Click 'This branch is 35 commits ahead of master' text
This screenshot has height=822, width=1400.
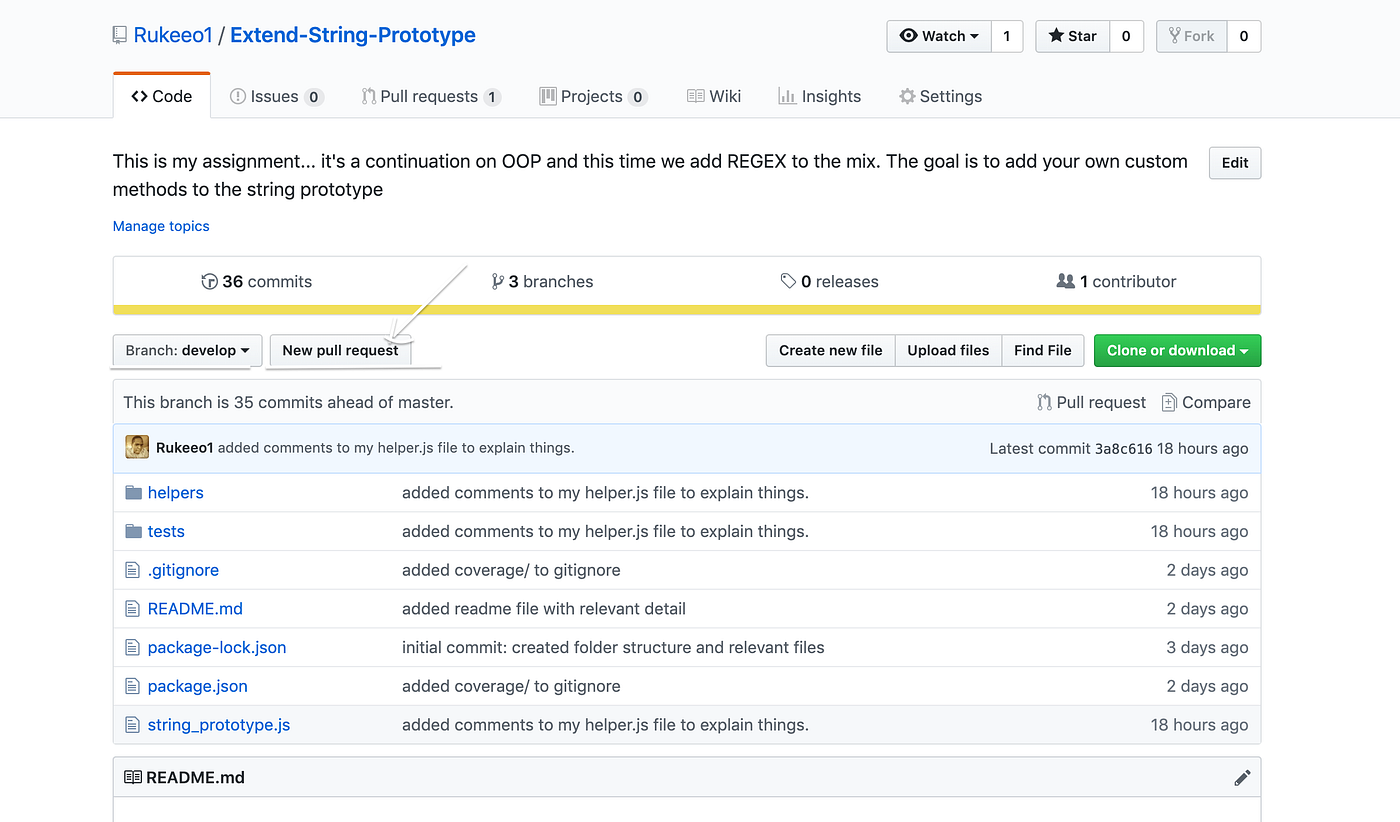(x=288, y=402)
